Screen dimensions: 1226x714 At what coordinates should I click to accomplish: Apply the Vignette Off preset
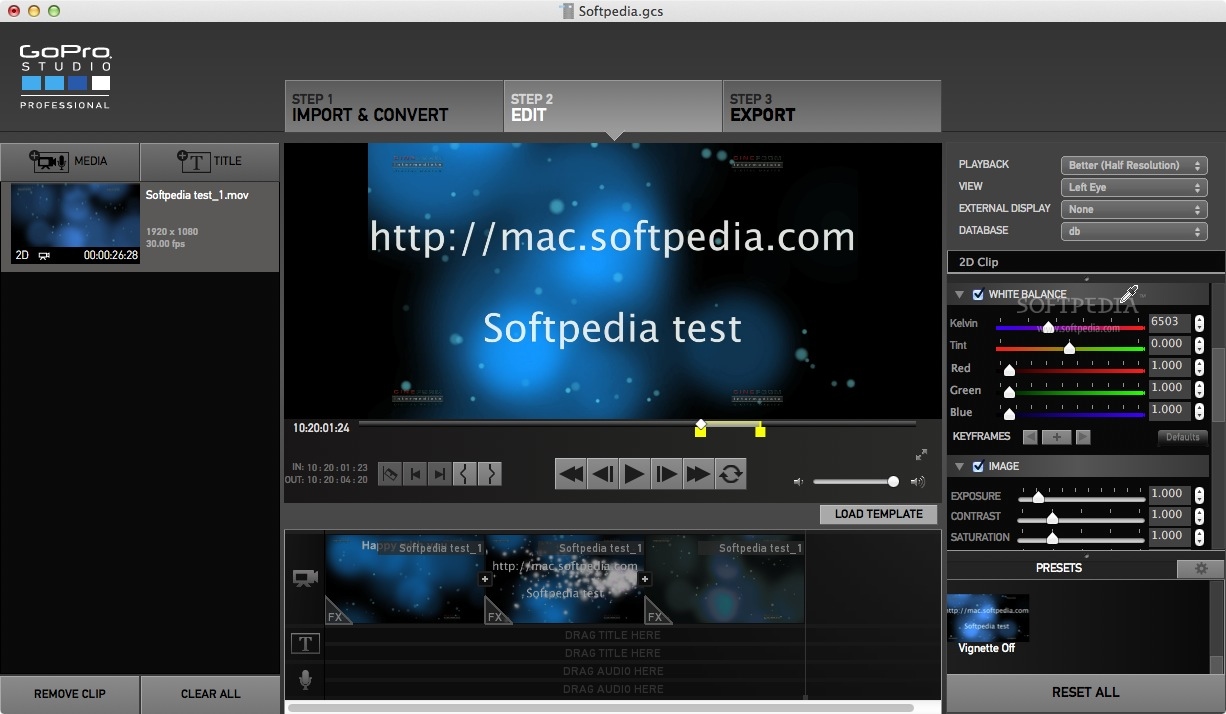click(x=988, y=624)
